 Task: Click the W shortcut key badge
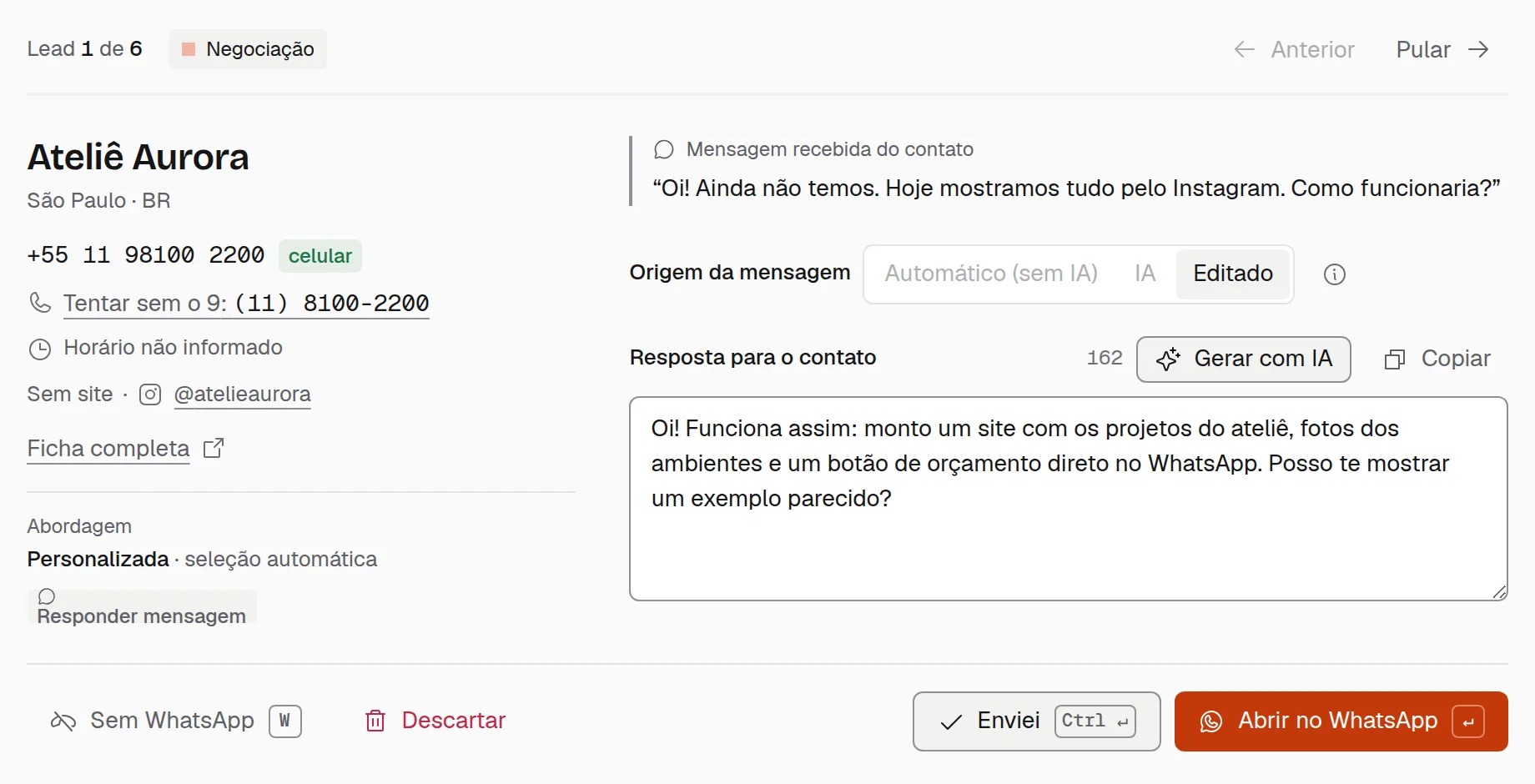point(285,721)
